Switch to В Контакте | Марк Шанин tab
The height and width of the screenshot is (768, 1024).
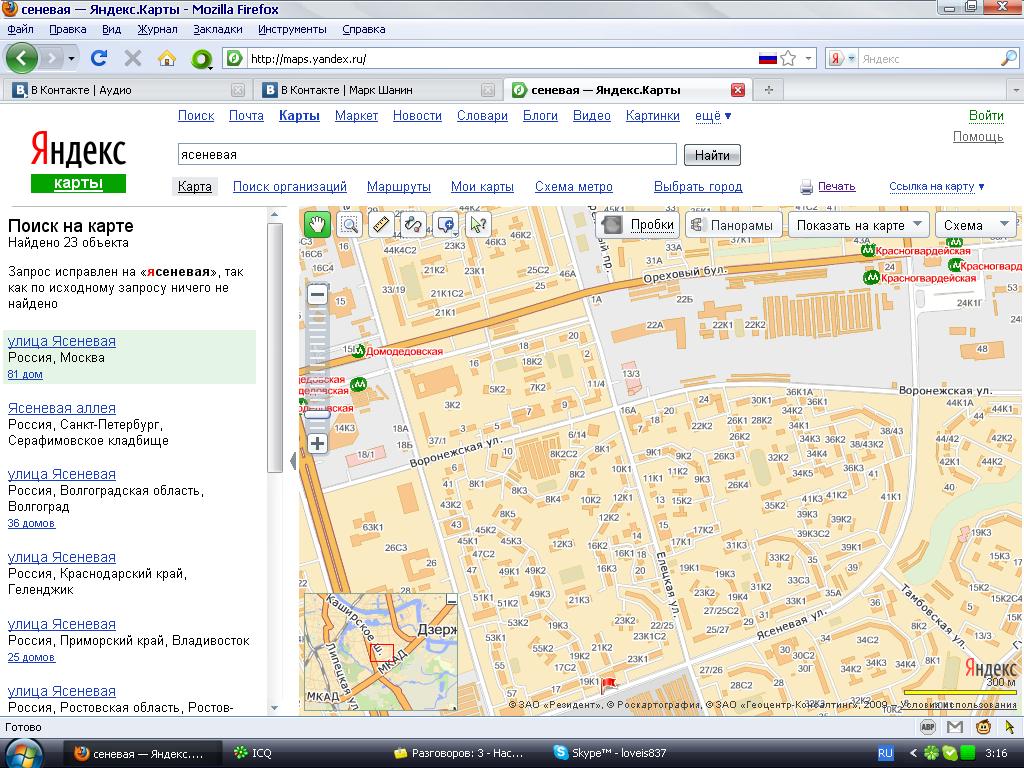point(377,90)
